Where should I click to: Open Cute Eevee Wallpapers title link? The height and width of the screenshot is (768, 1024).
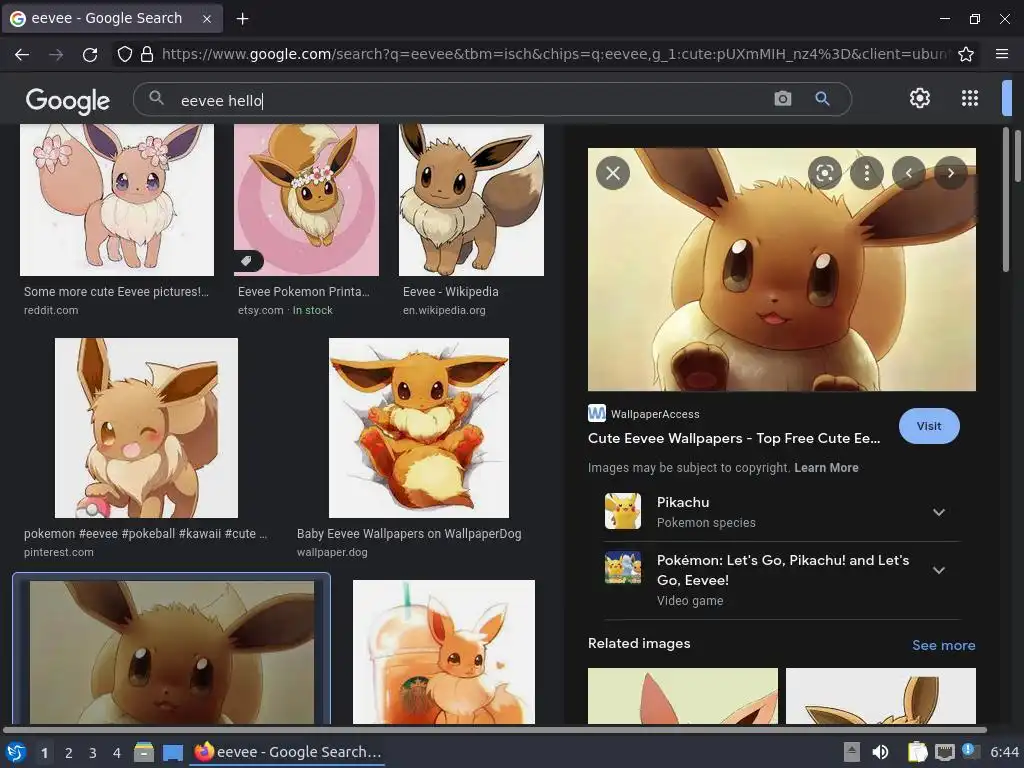pos(734,438)
